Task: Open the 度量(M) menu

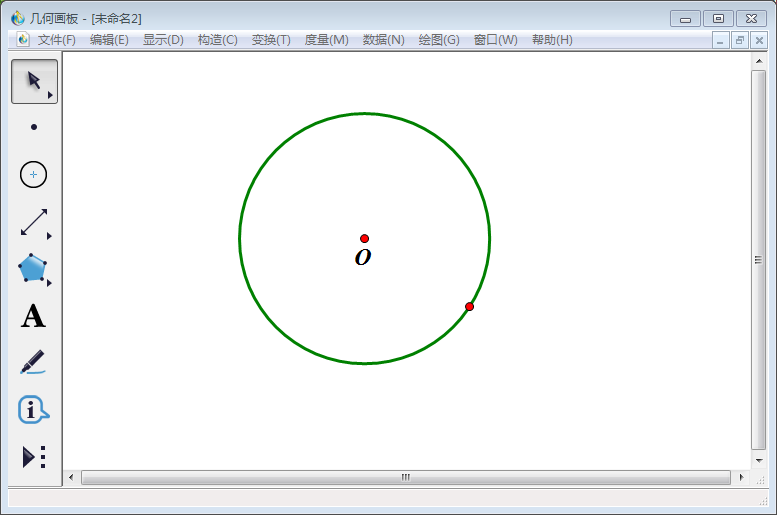Action: click(327, 40)
